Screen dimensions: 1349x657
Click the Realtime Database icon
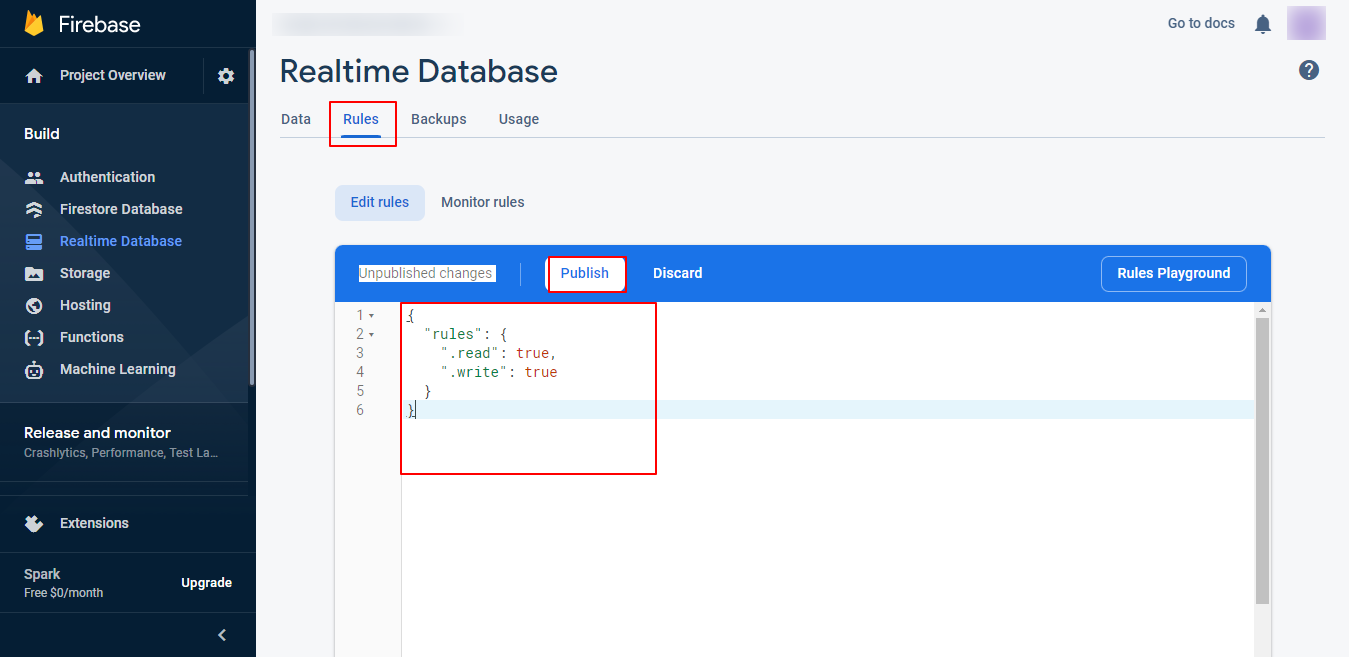(34, 241)
